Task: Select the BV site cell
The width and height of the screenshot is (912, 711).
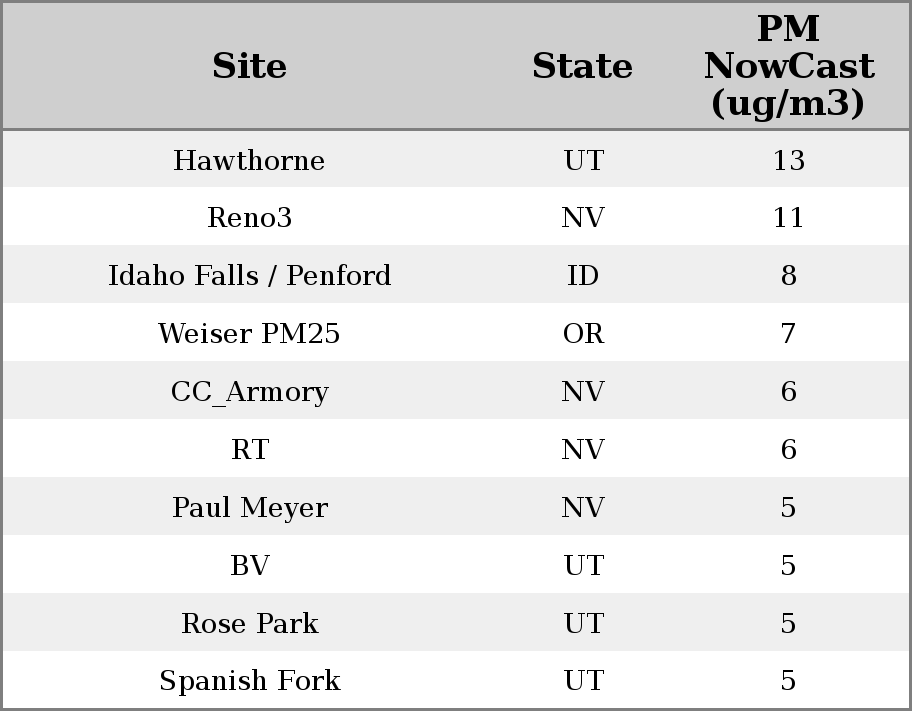Action: coord(249,566)
